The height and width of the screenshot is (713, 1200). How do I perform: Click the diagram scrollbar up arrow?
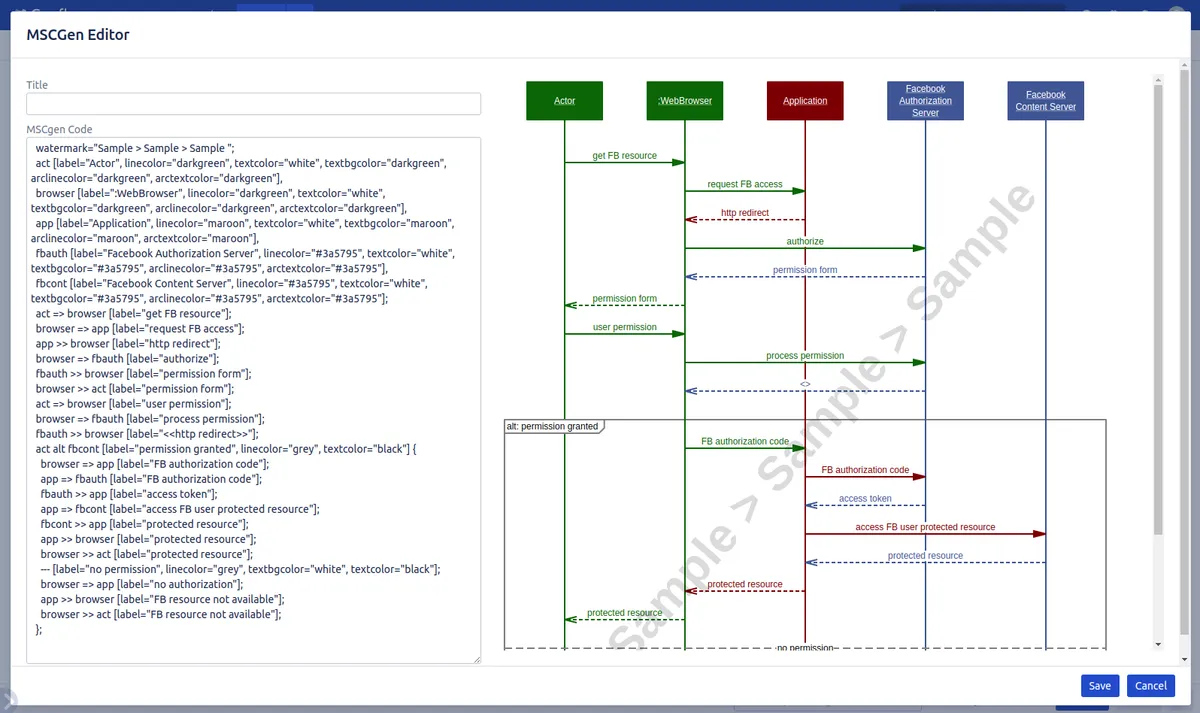tap(1158, 78)
